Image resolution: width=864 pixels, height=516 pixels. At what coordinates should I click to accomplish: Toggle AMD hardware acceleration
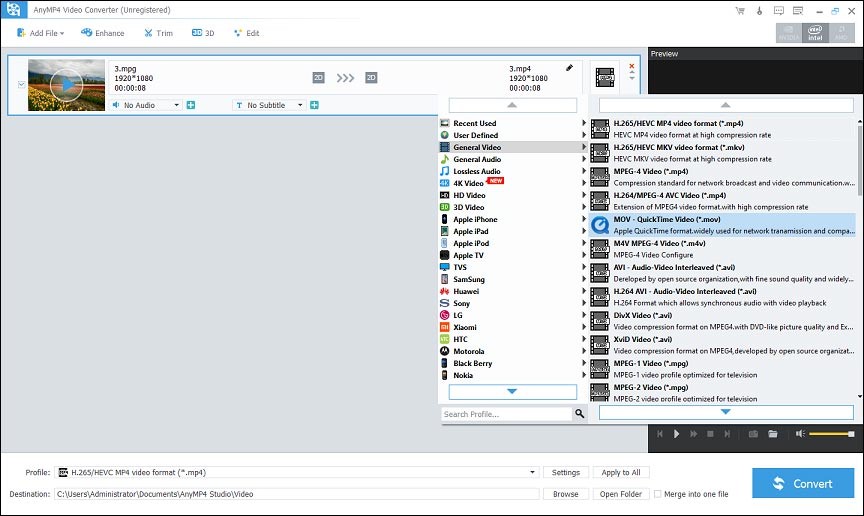tap(841, 33)
